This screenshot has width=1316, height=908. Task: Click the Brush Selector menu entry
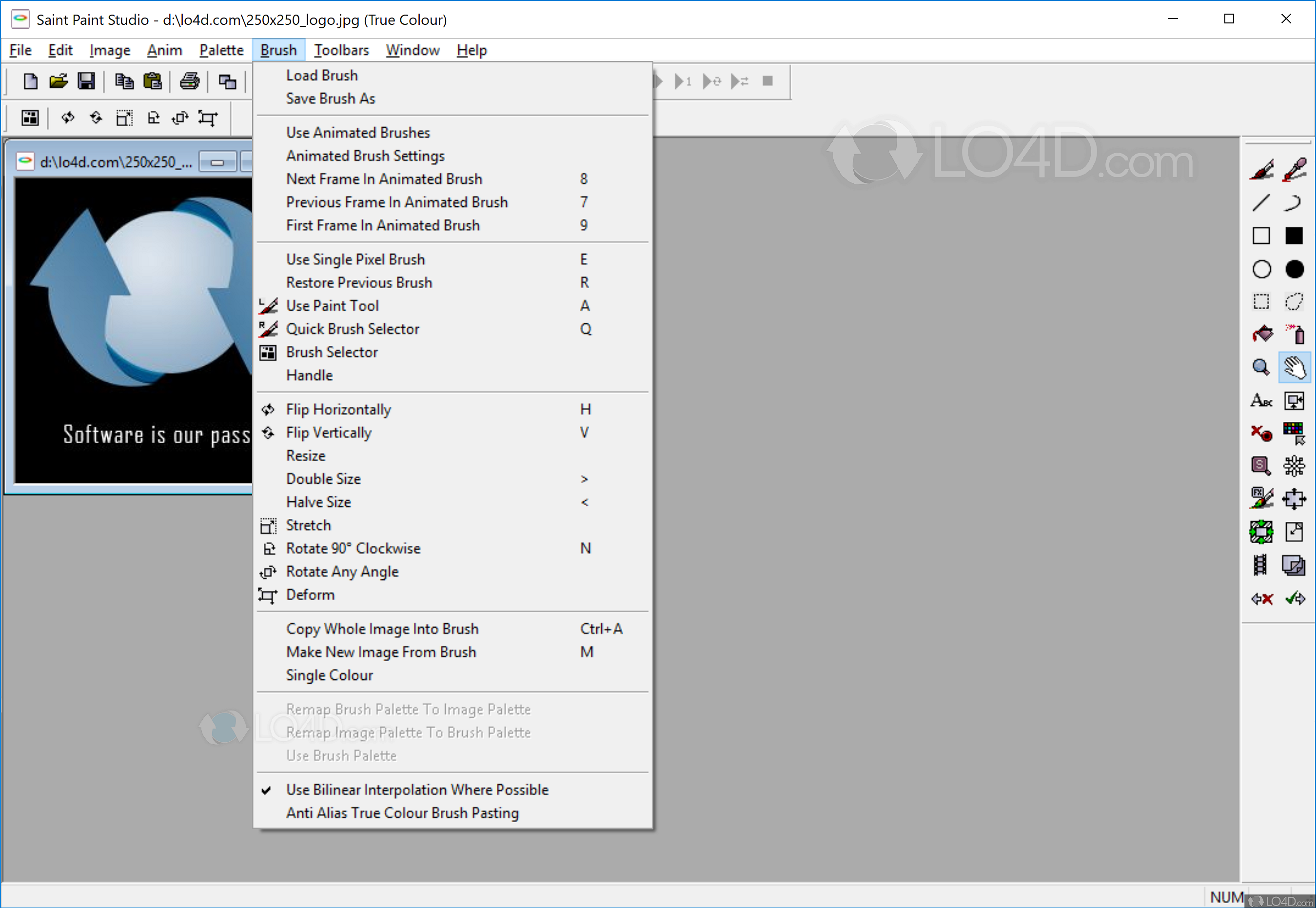pos(332,352)
